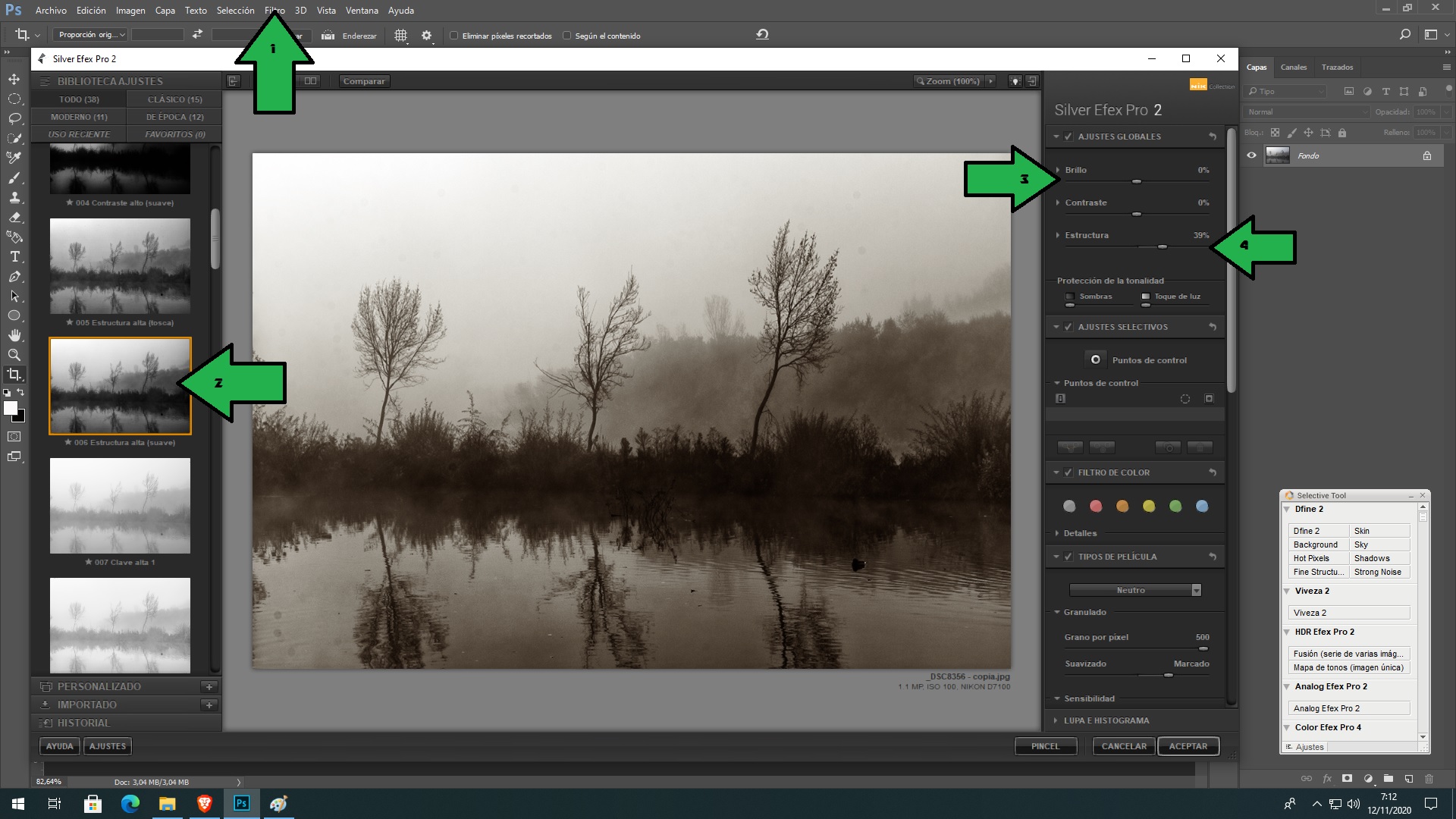This screenshot has height=819, width=1456.
Task: Click the Cancelar button
Action: (1124, 746)
